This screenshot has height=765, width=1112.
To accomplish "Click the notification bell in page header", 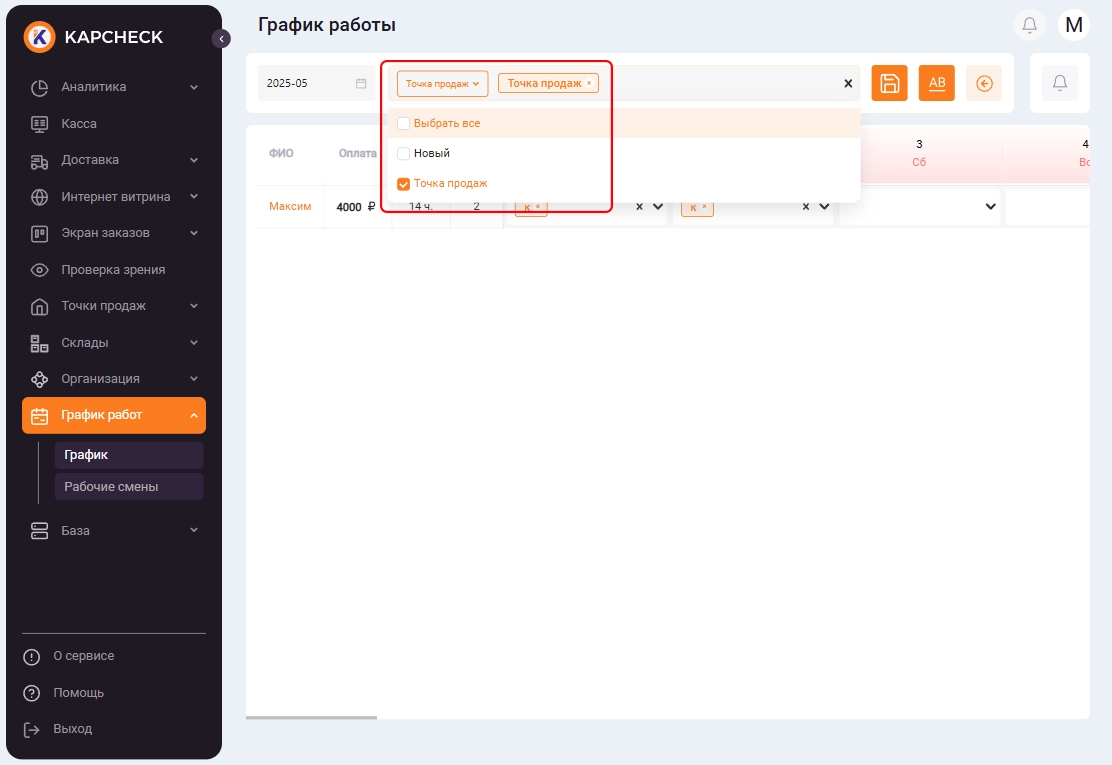I will [x=1029, y=25].
